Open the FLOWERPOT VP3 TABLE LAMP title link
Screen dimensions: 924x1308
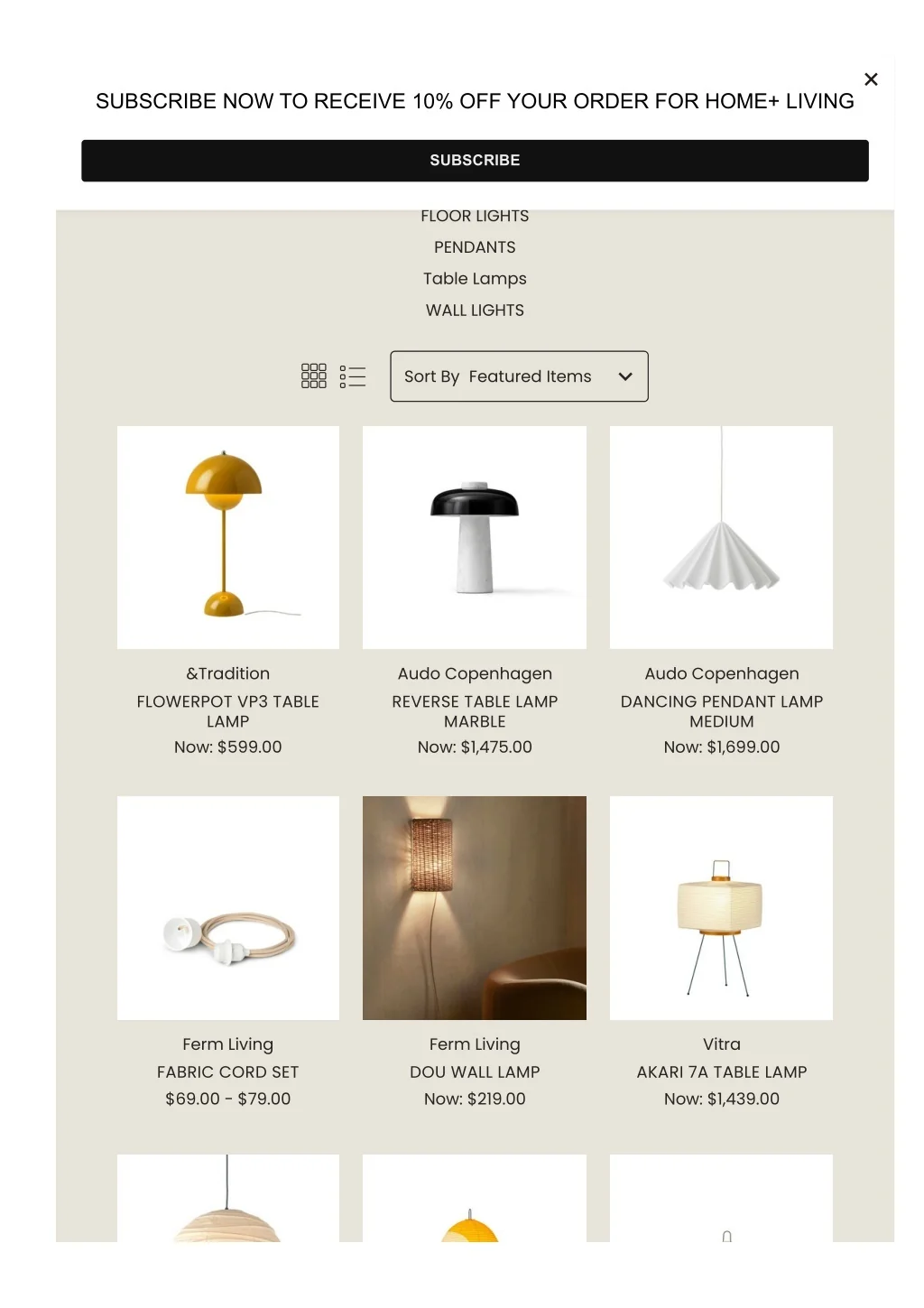click(x=228, y=711)
